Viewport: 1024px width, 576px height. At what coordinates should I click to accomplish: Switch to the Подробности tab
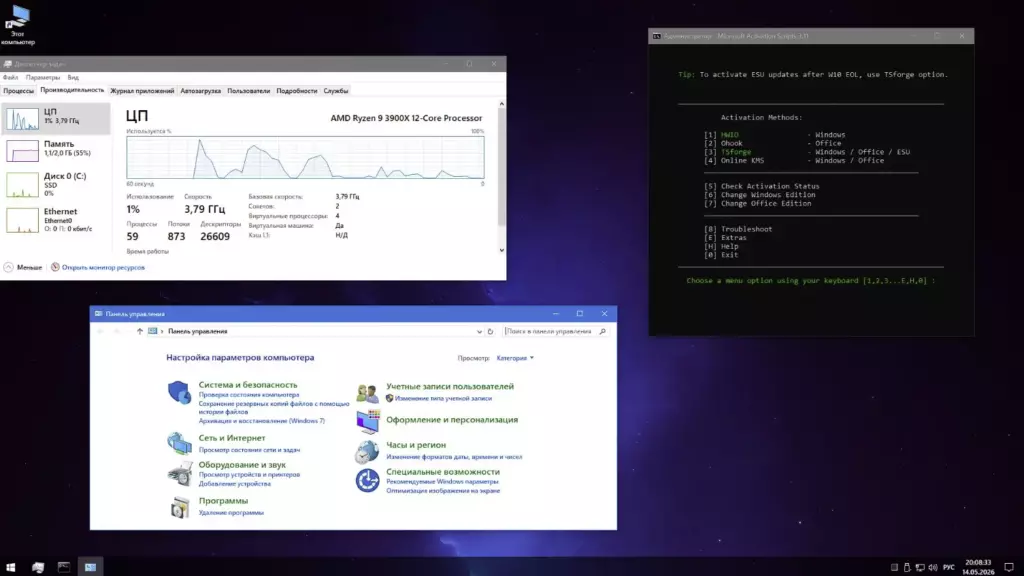[296, 91]
